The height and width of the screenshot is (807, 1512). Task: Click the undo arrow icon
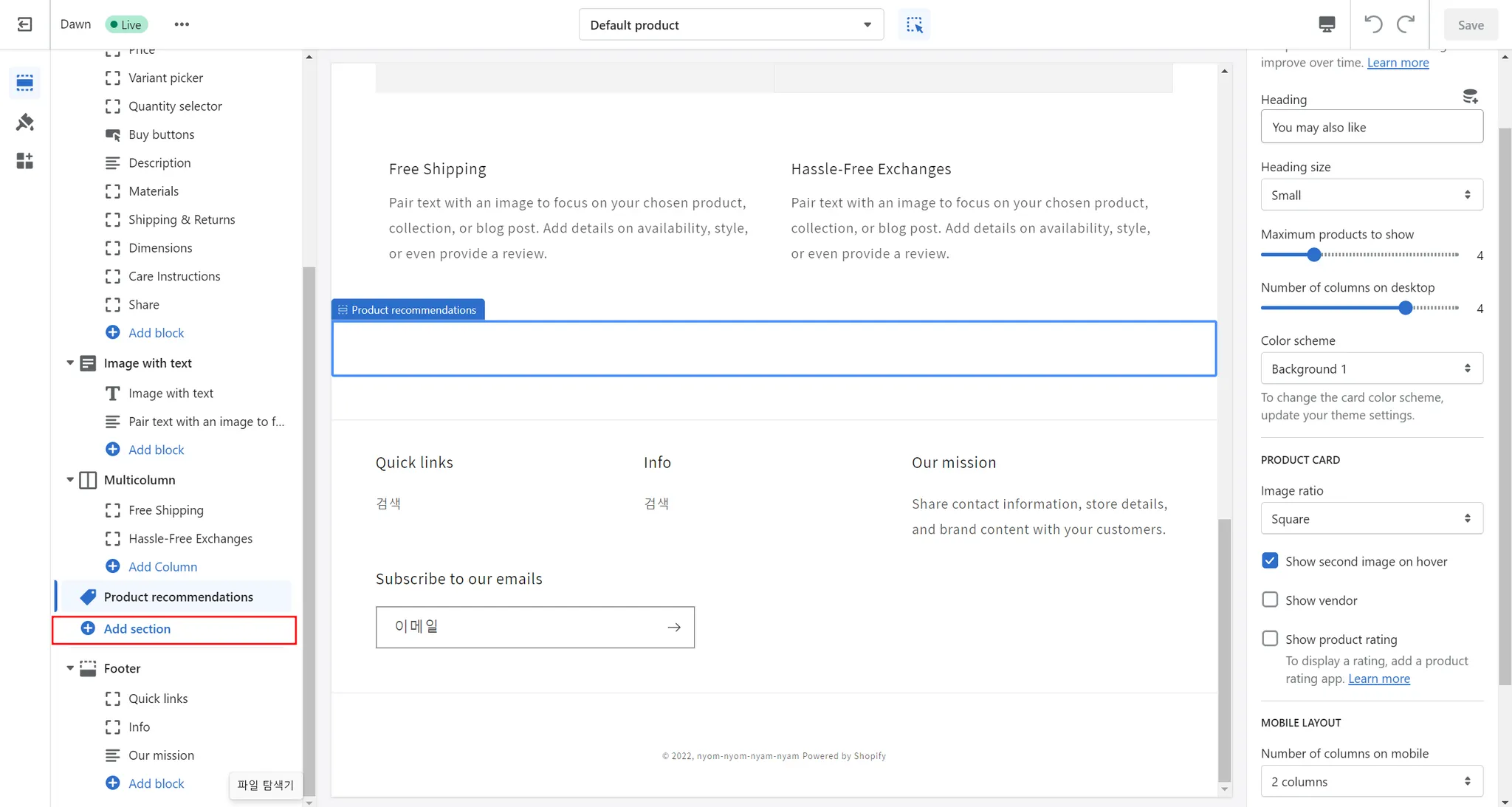[1372, 24]
